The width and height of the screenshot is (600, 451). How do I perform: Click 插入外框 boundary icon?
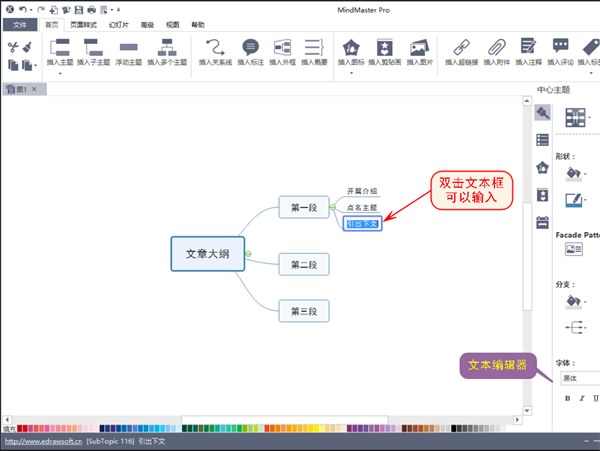tap(282, 48)
